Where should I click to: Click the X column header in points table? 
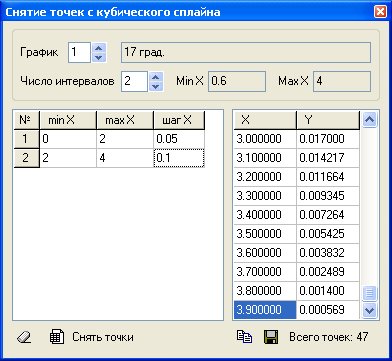(x=265, y=120)
